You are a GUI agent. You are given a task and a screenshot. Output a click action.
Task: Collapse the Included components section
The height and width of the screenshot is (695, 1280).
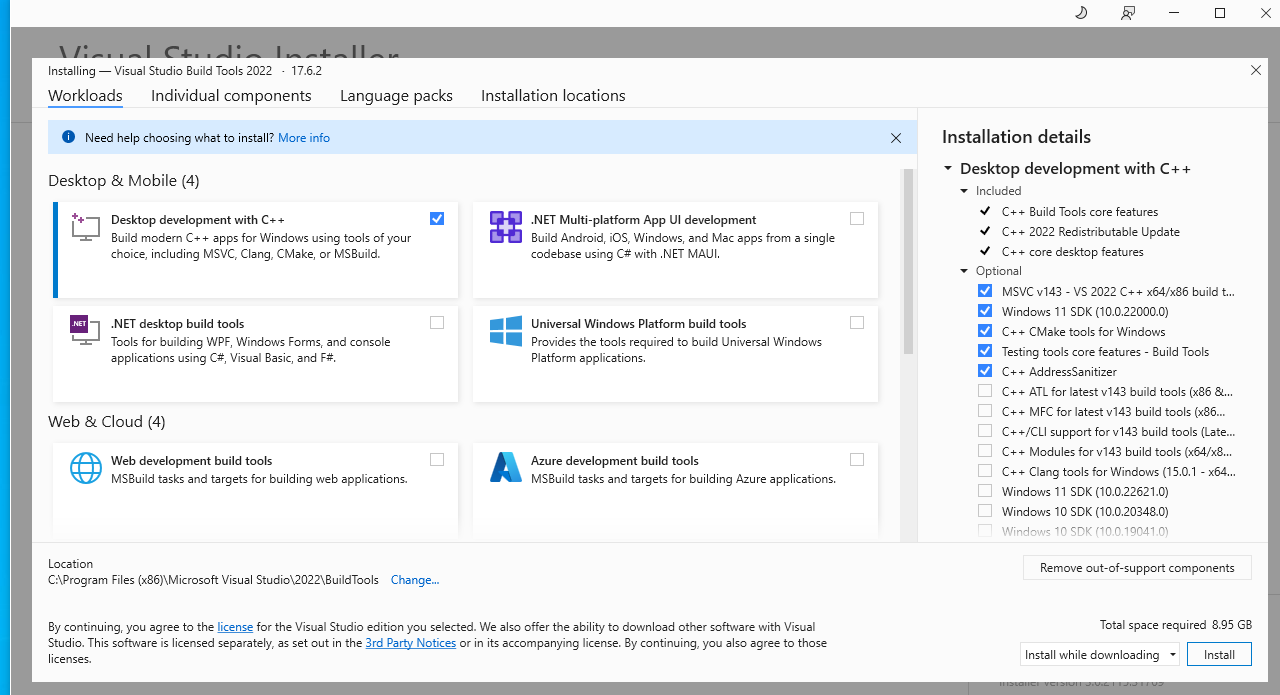[x=964, y=191]
